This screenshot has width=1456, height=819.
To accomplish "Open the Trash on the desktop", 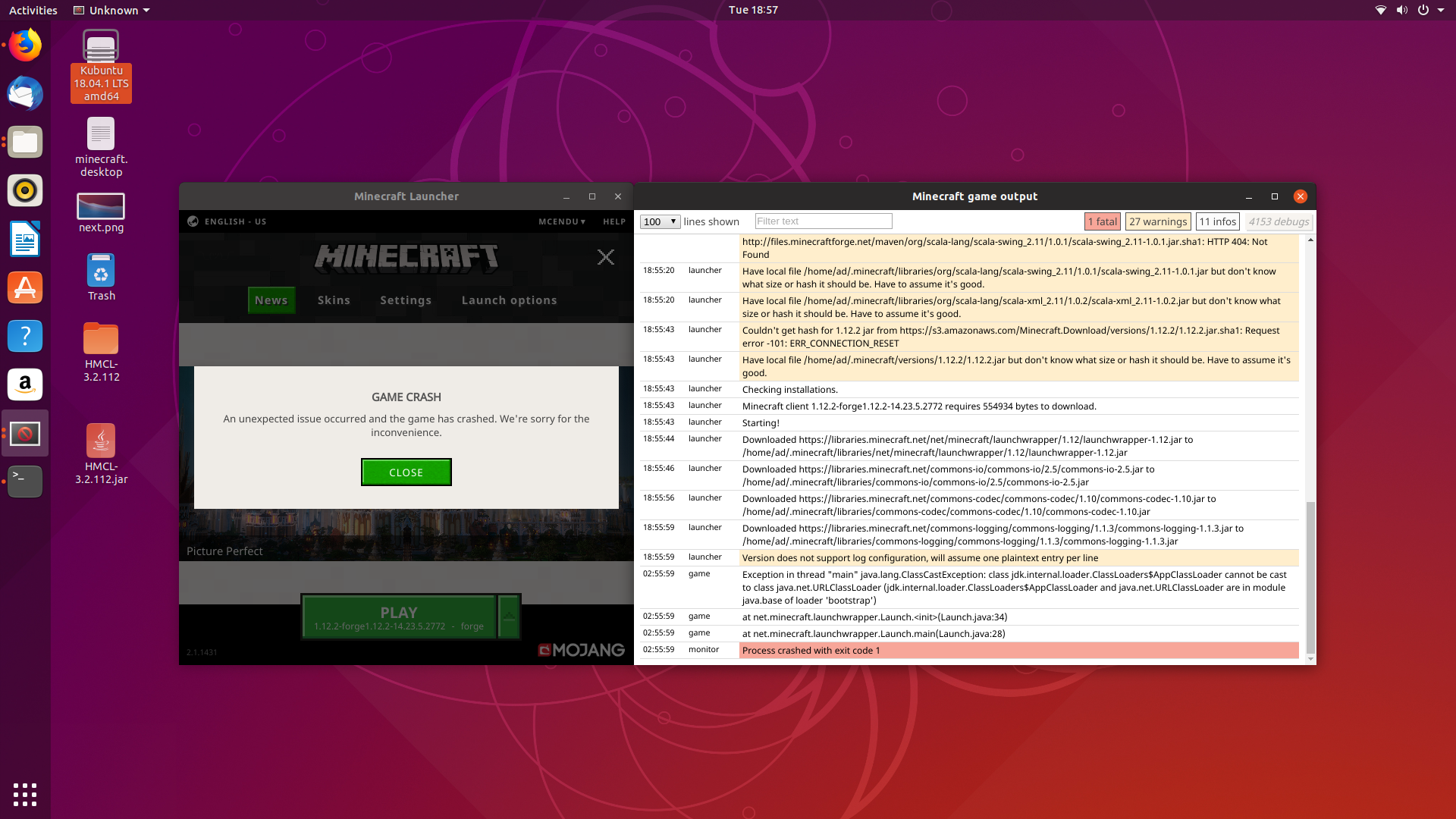I will click(x=101, y=271).
